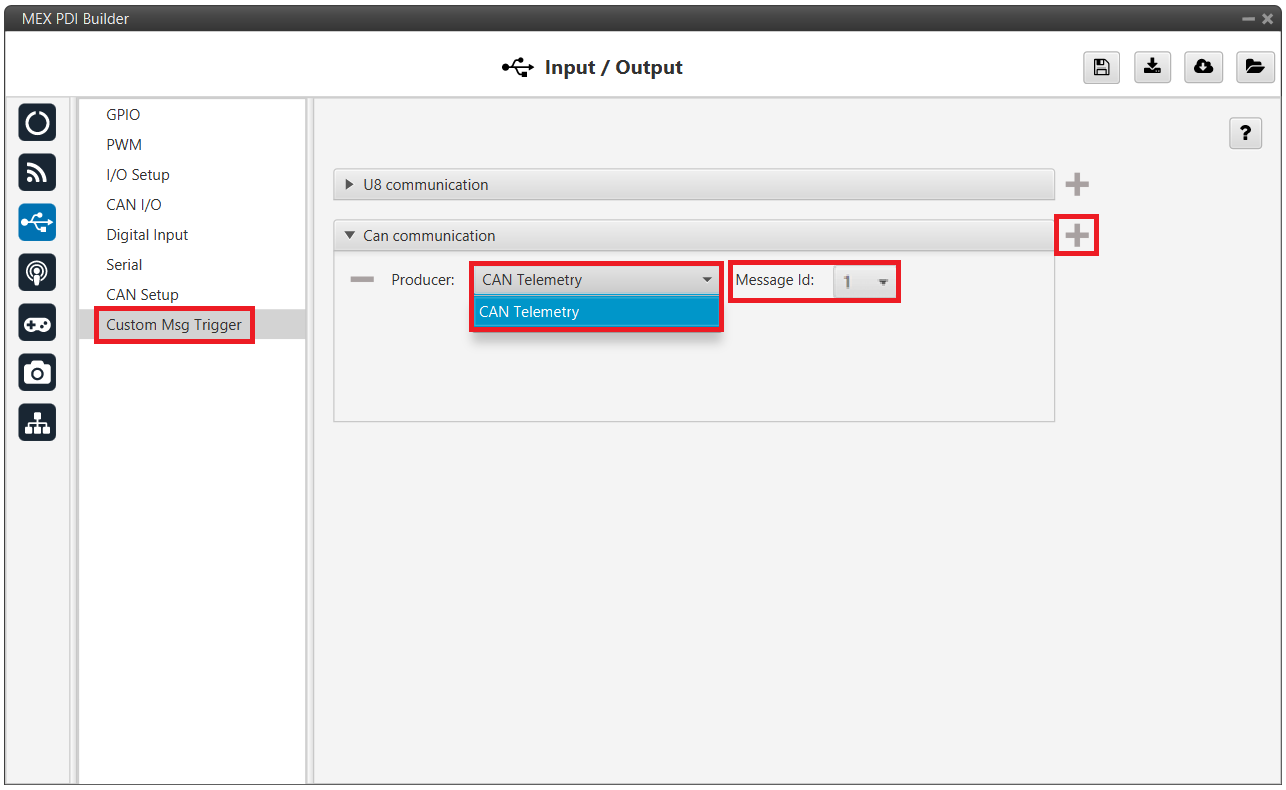Select the wireless feed sidebar icon
Screen dimensions: 1286x790
tap(37, 173)
